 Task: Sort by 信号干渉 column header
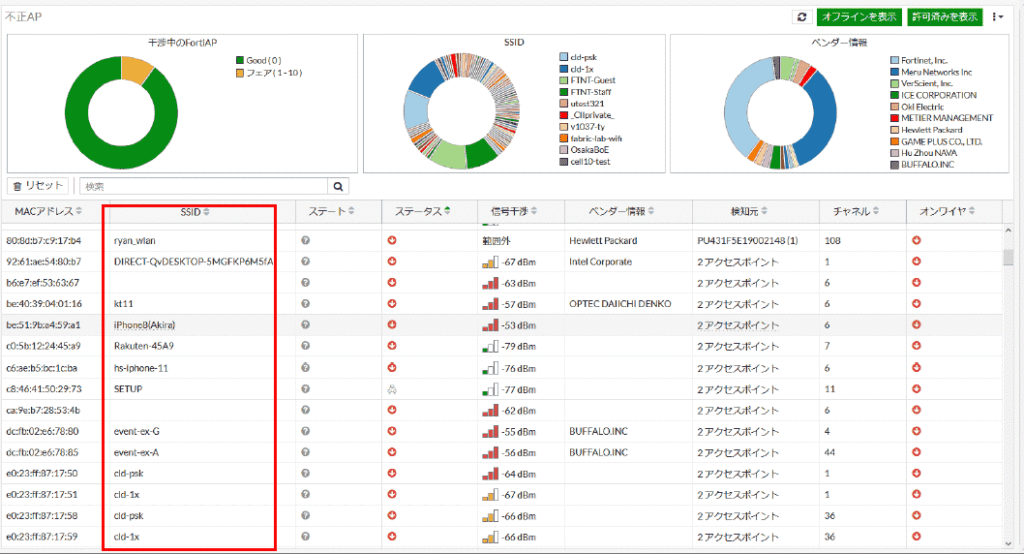[x=514, y=211]
